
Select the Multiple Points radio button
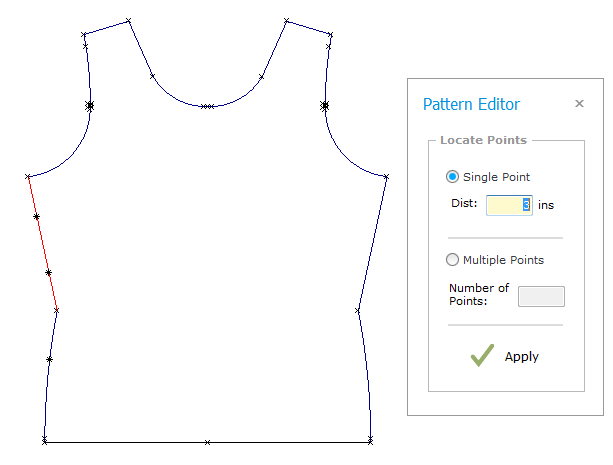tap(452, 260)
